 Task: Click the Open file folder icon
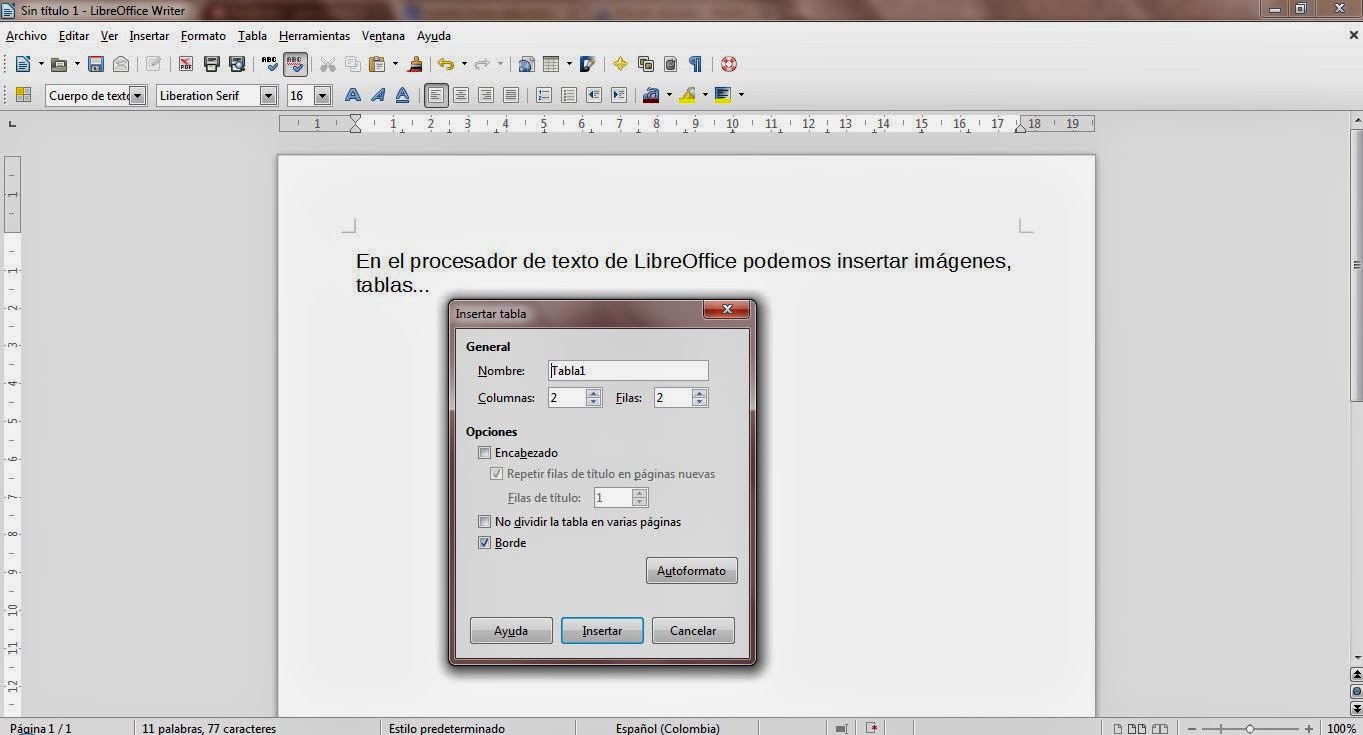(x=59, y=64)
